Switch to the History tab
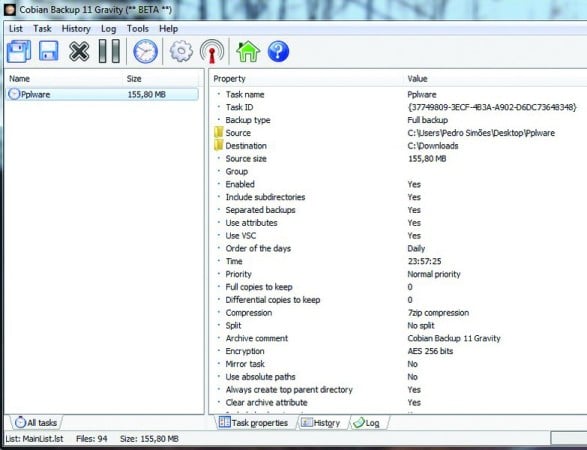The image size is (587, 450). tap(321, 423)
